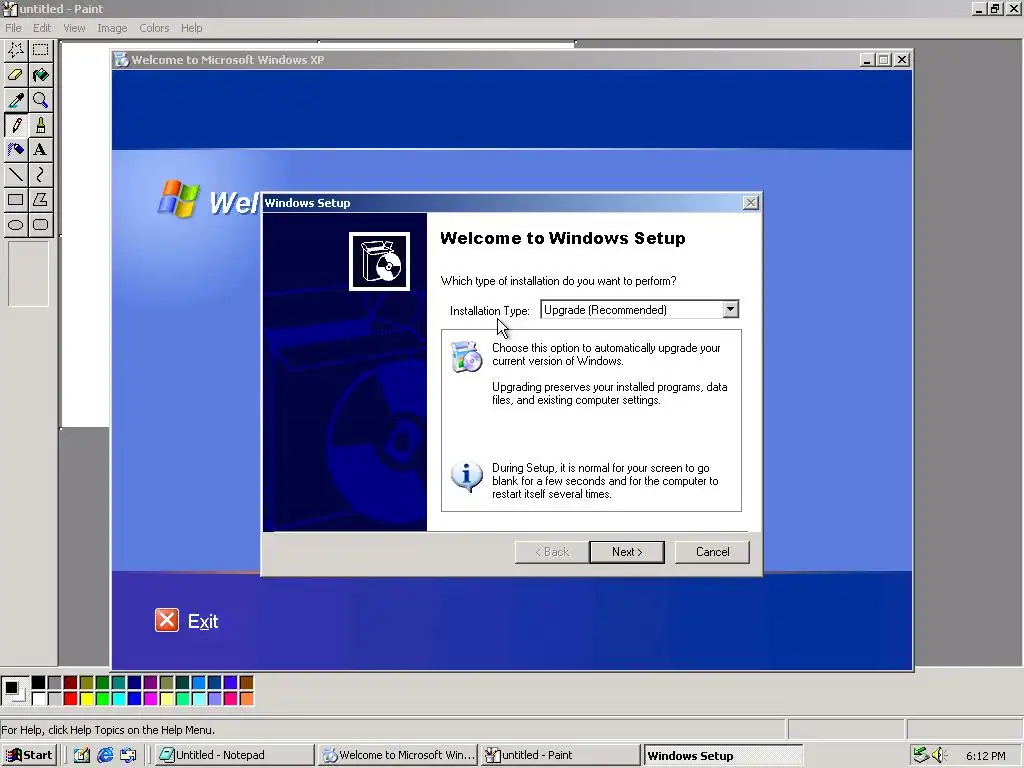Pick the bright red color swatch
Image resolution: width=1024 pixels, height=768 pixels.
(x=71, y=699)
